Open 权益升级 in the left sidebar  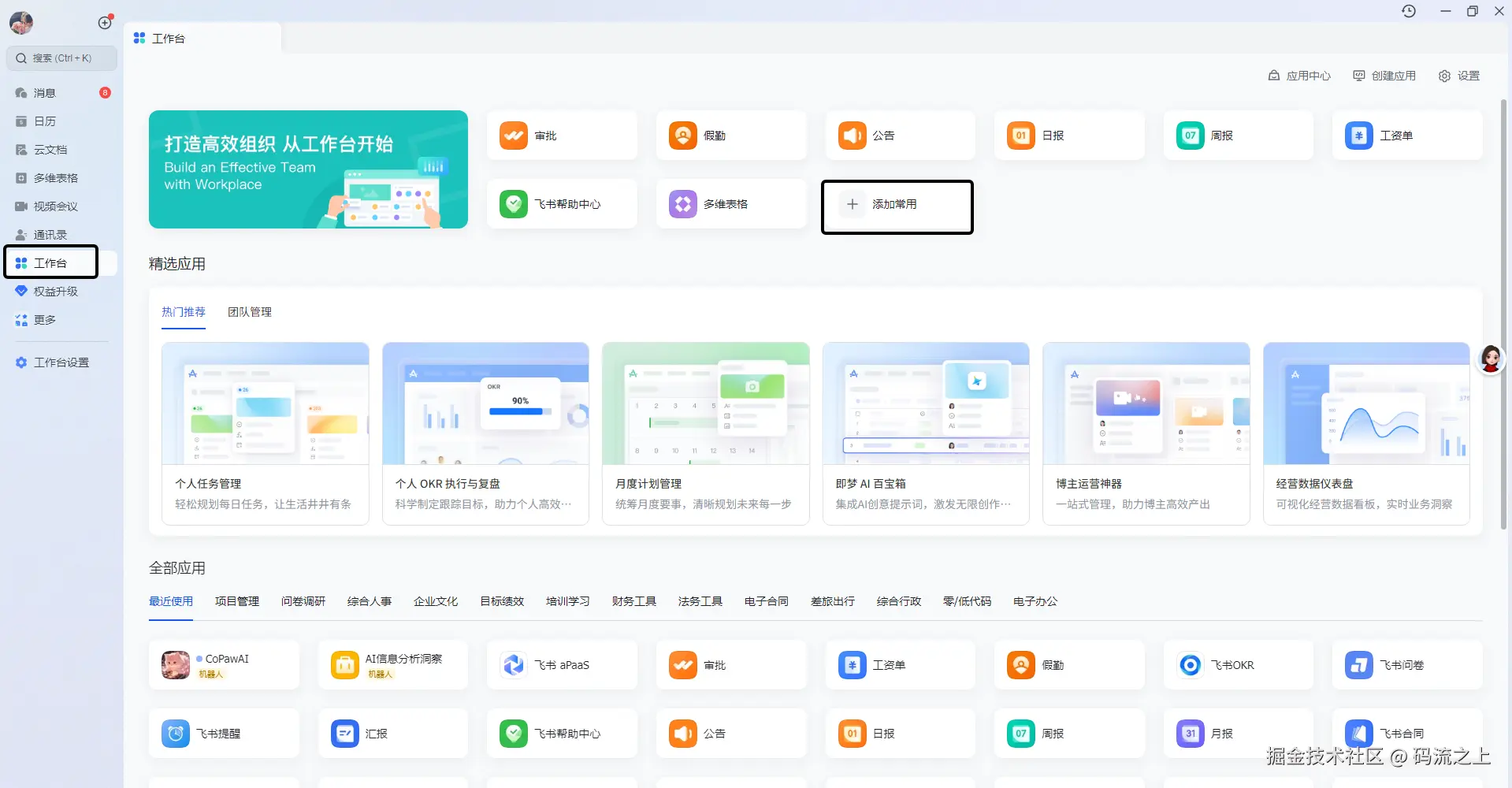pos(61,292)
